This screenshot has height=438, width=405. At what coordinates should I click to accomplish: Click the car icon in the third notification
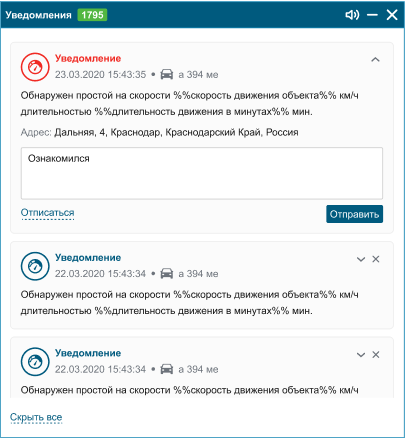(167, 369)
